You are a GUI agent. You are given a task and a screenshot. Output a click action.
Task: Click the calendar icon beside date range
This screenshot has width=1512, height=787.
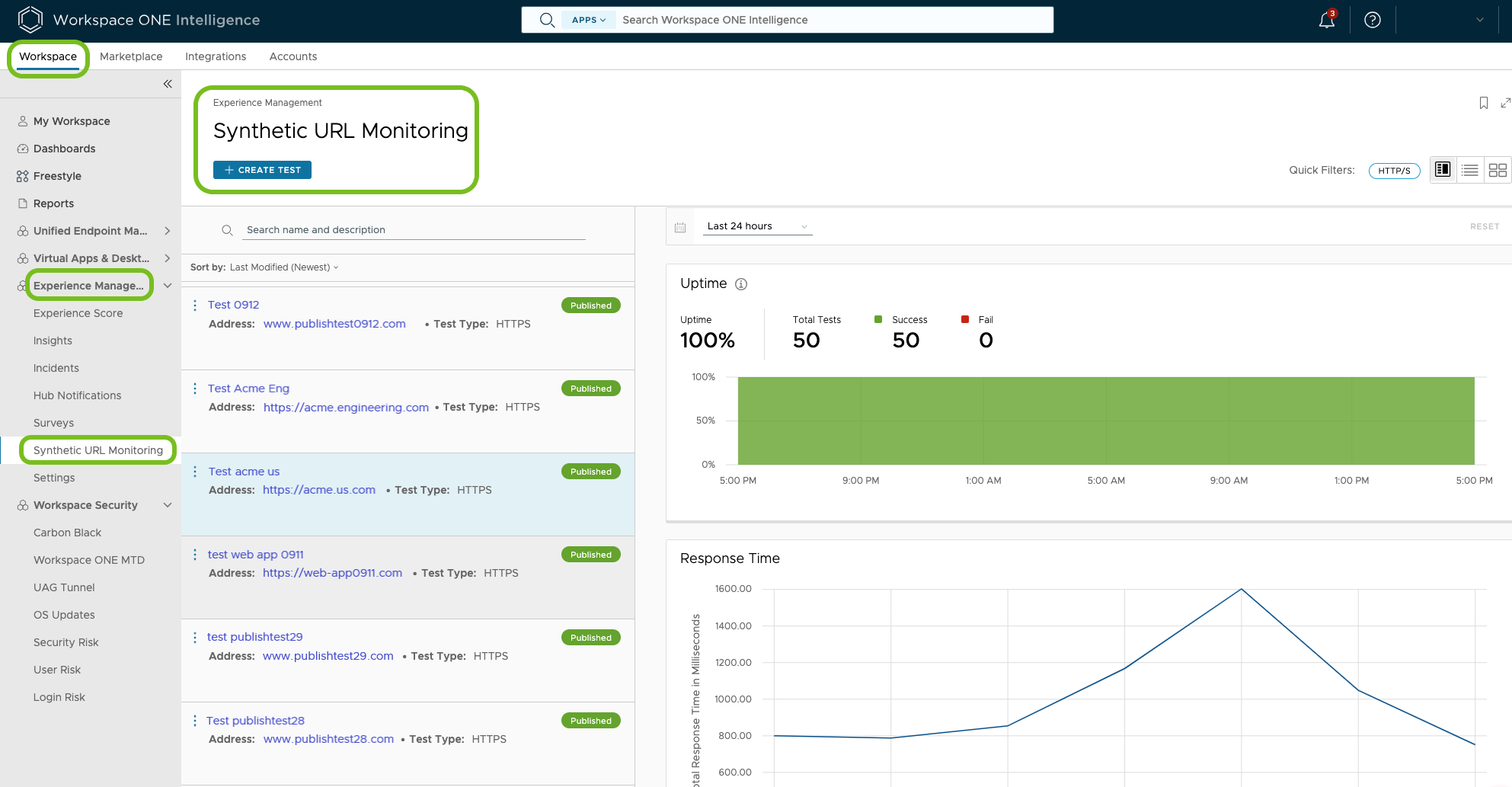click(680, 227)
